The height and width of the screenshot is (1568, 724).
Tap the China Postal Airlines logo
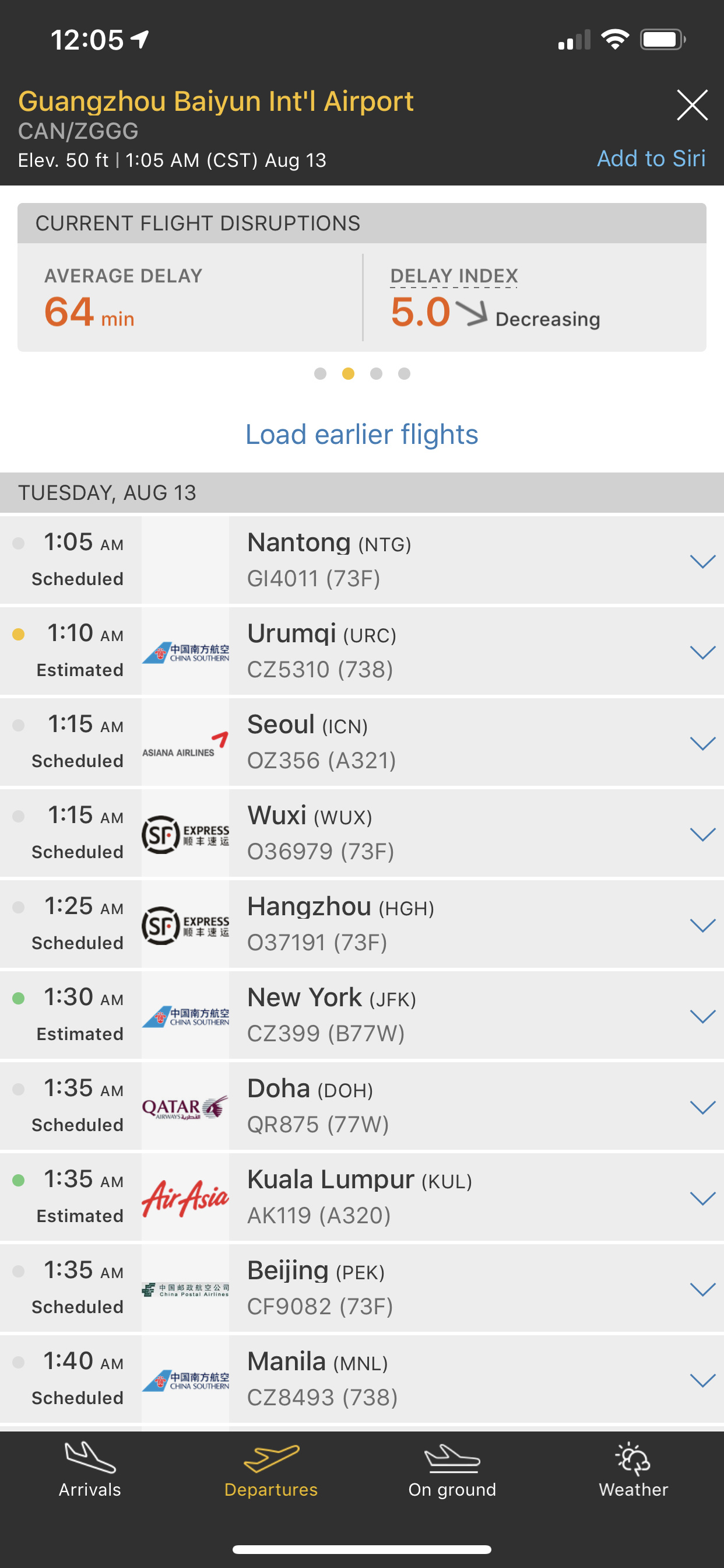click(x=185, y=1289)
